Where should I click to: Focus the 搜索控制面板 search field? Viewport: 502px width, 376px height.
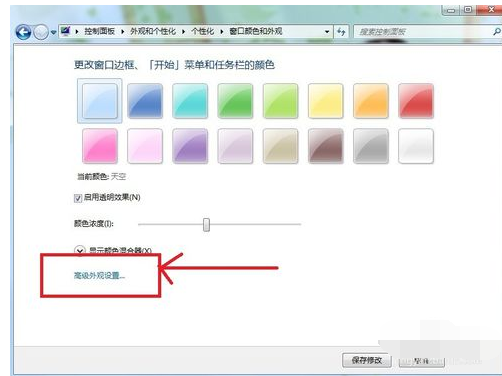423,32
